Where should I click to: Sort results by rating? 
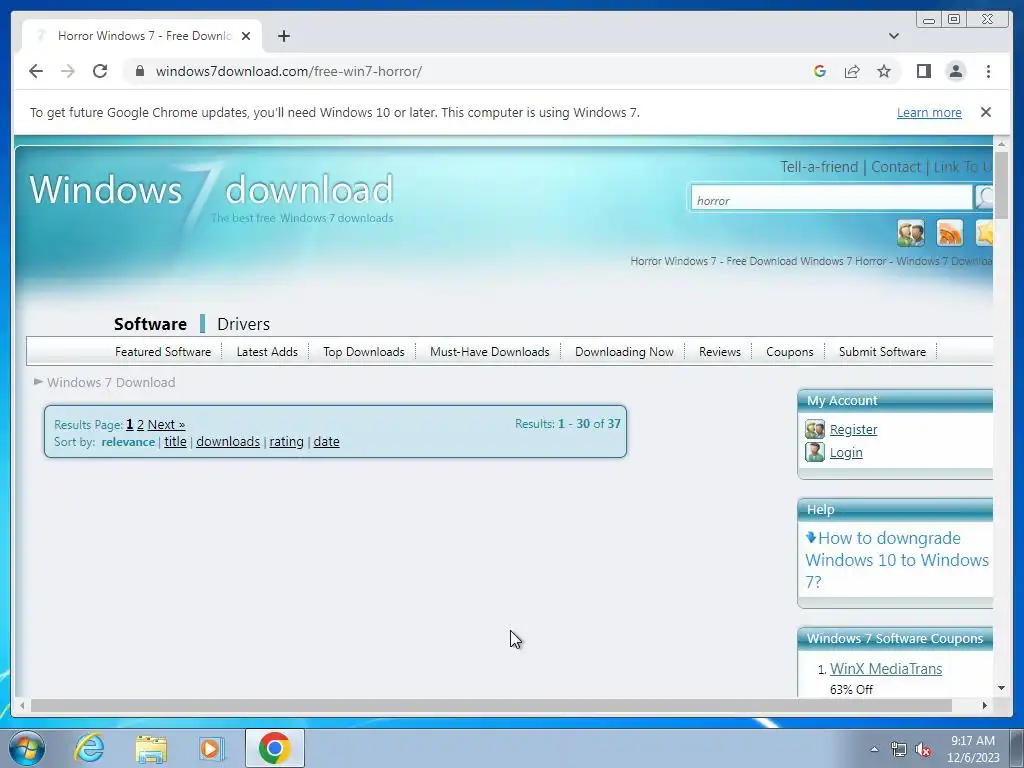coord(286,442)
